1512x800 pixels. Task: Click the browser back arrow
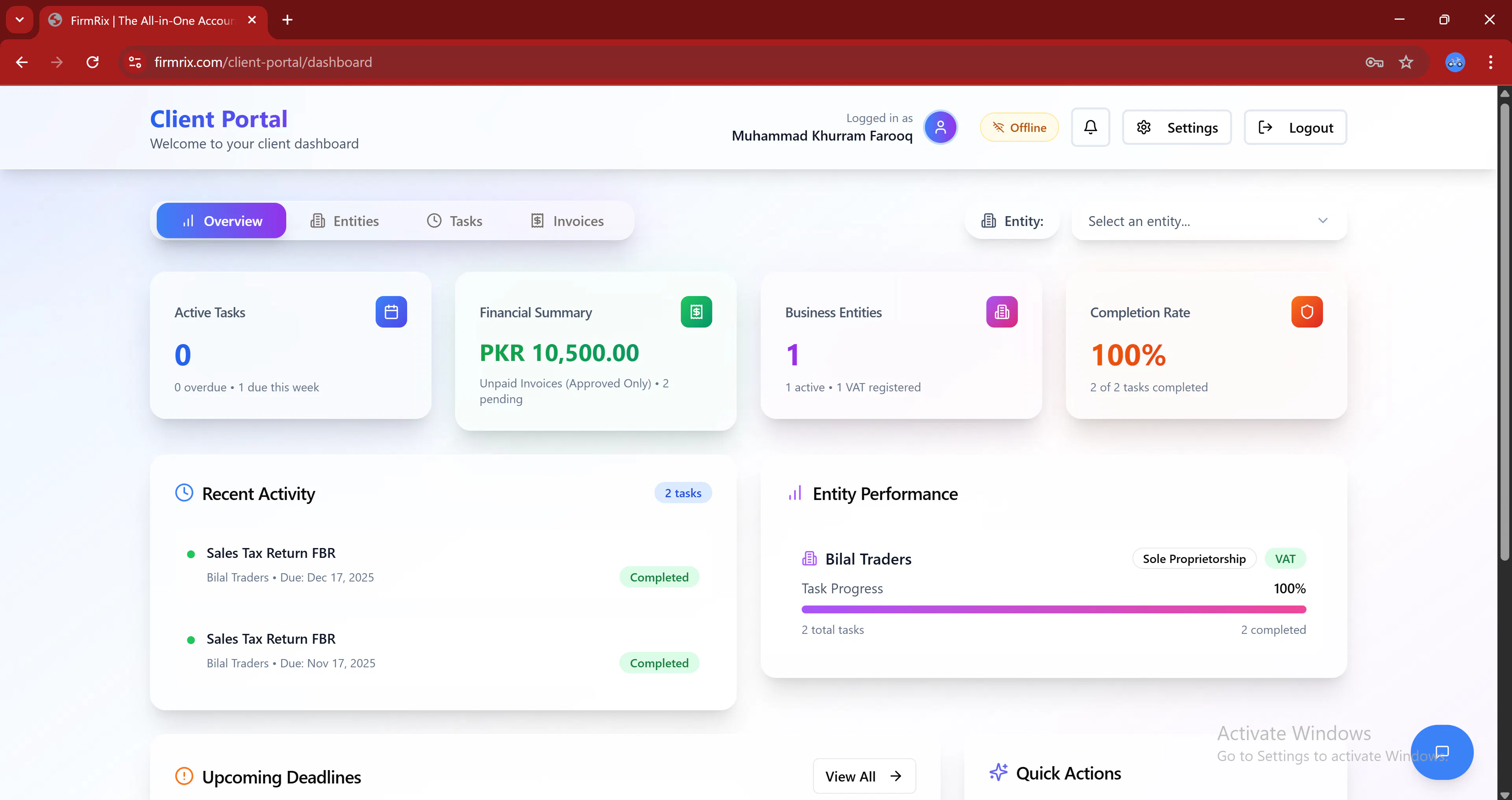22,62
